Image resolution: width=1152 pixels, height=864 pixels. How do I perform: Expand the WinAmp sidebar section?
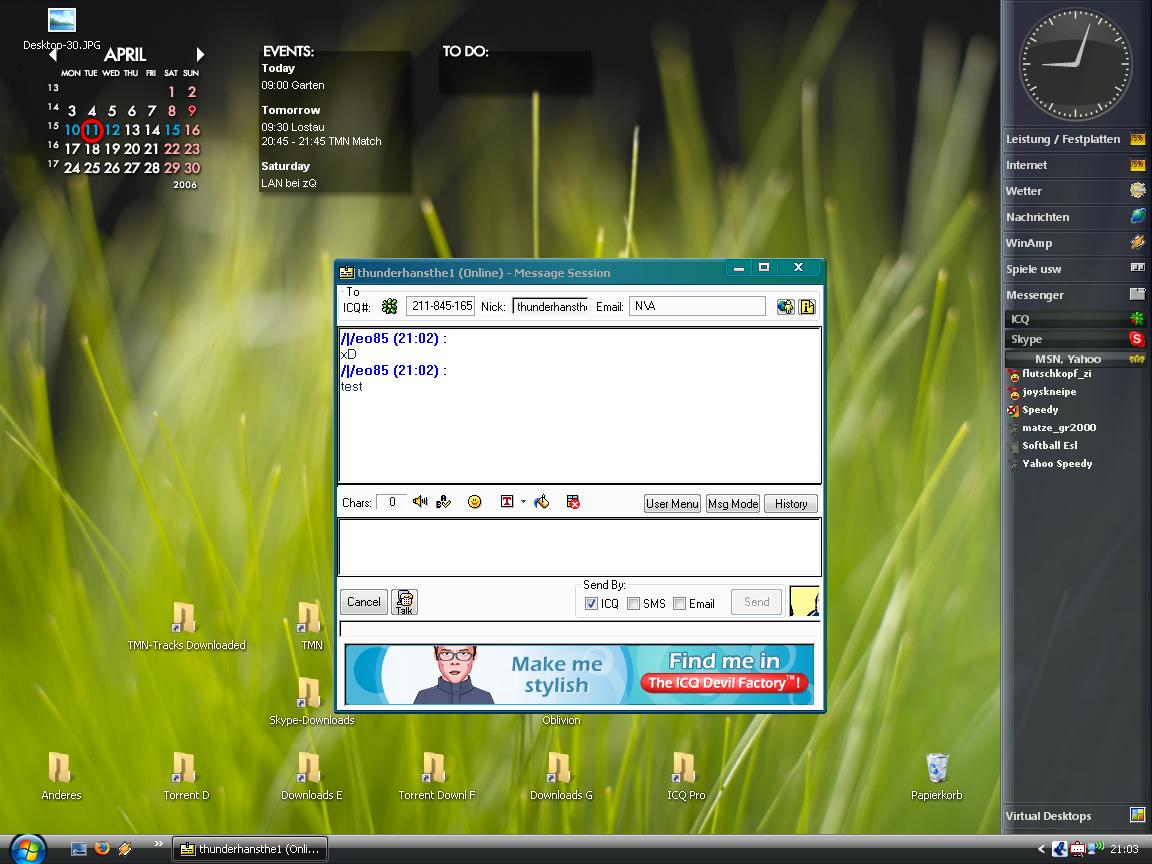[1075, 243]
